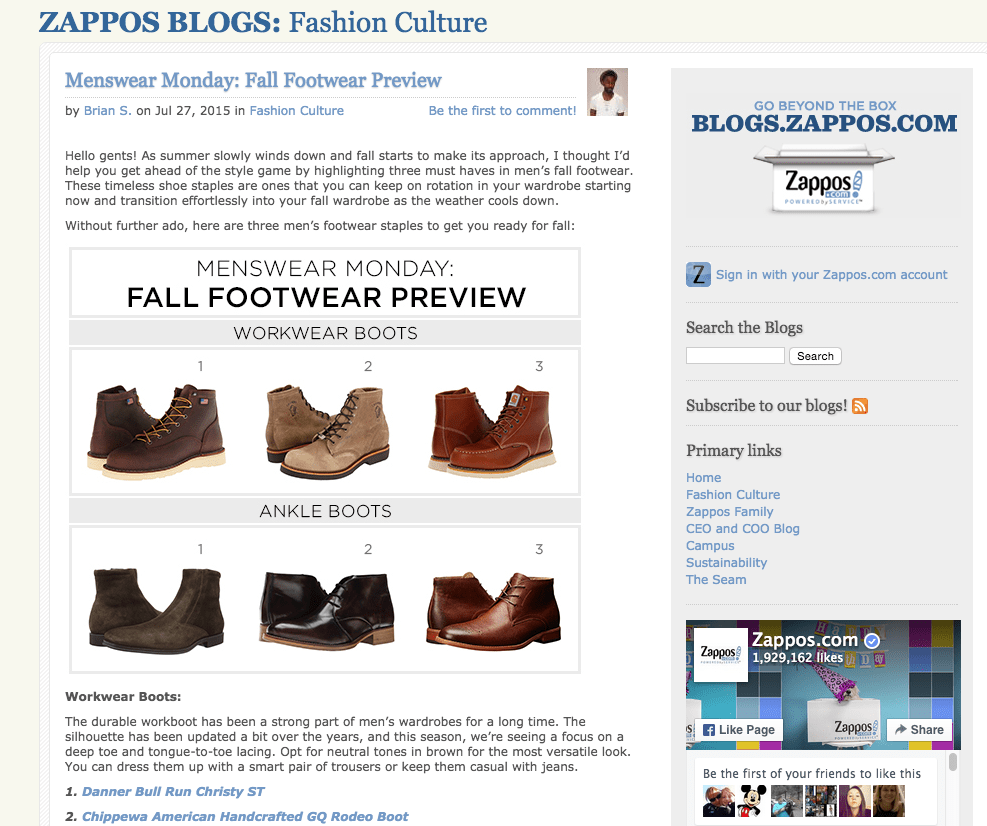Click author name Brian S.
Screen dimensions: 987x826
click(x=108, y=111)
